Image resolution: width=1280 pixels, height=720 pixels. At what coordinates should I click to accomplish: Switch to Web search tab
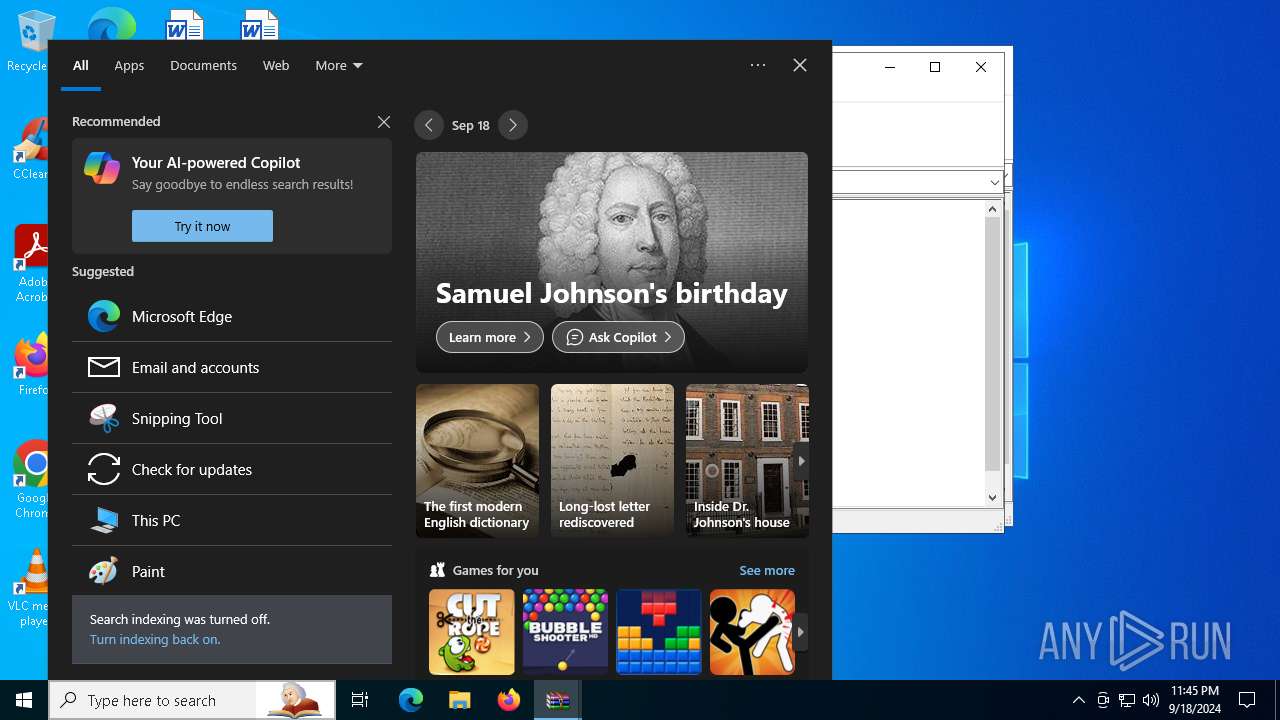click(x=276, y=65)
